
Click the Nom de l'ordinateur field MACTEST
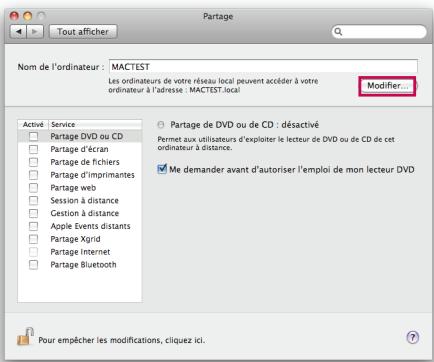(x=263, y=67)
